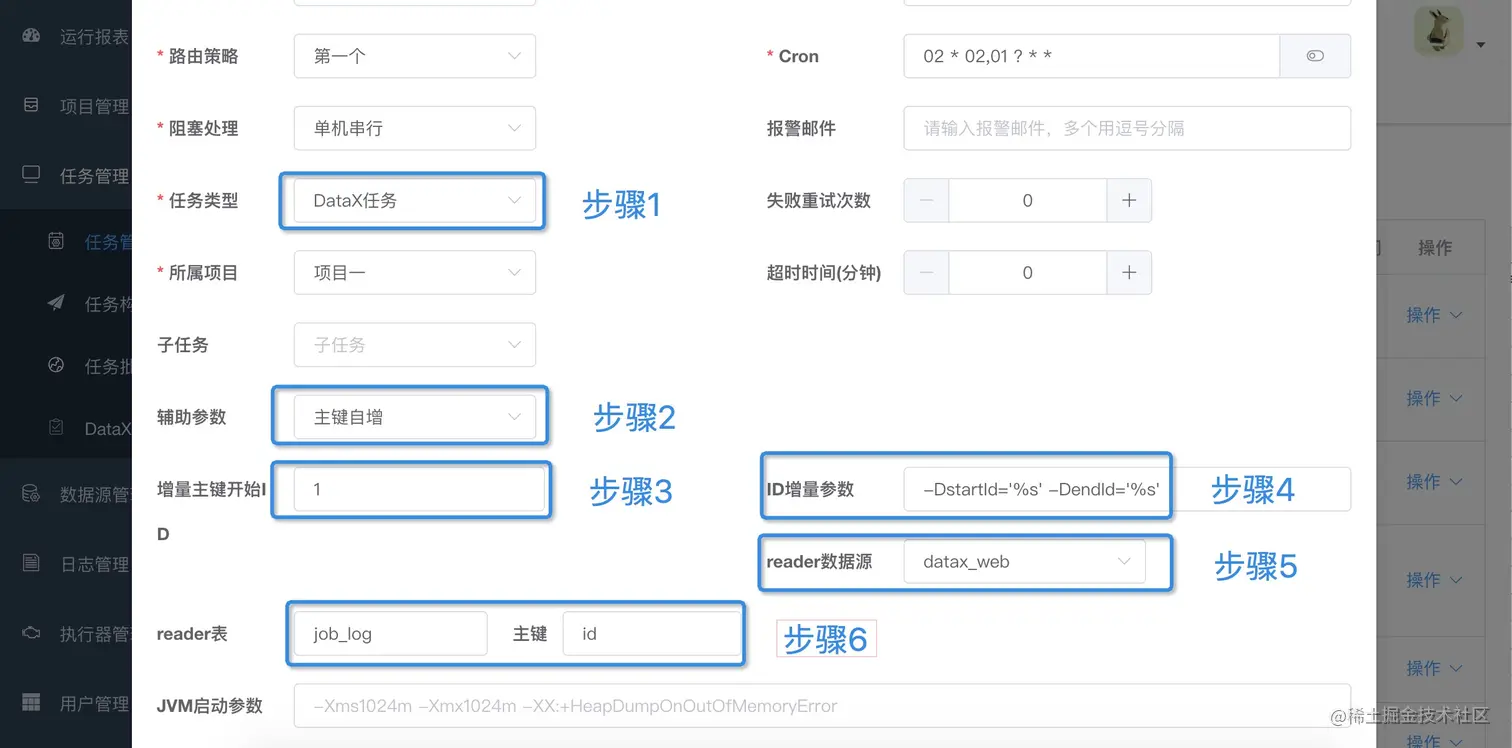Click the 超时时间(分钟) number field

click(1028, 272)
